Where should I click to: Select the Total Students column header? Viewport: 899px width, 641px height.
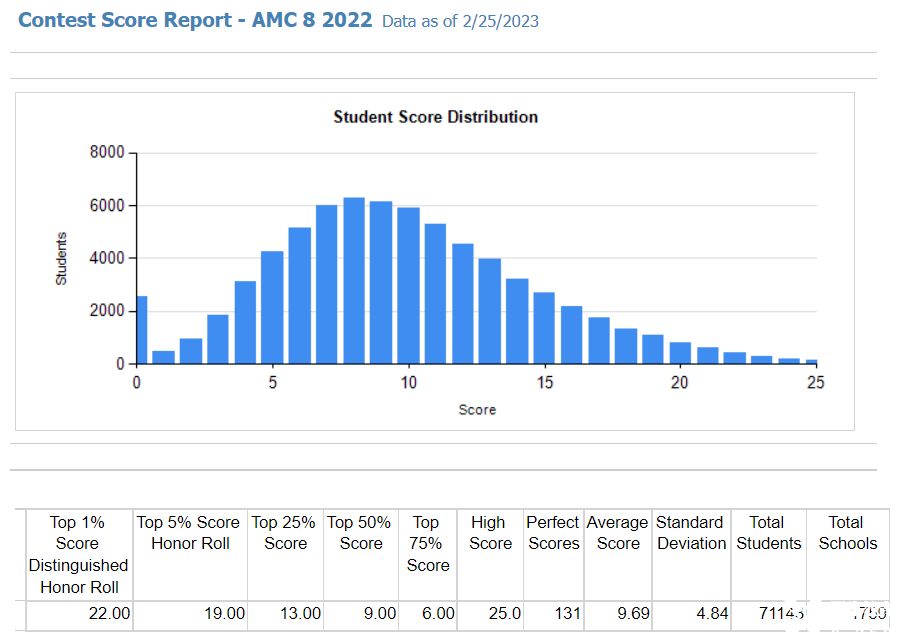tap(769, 533)
